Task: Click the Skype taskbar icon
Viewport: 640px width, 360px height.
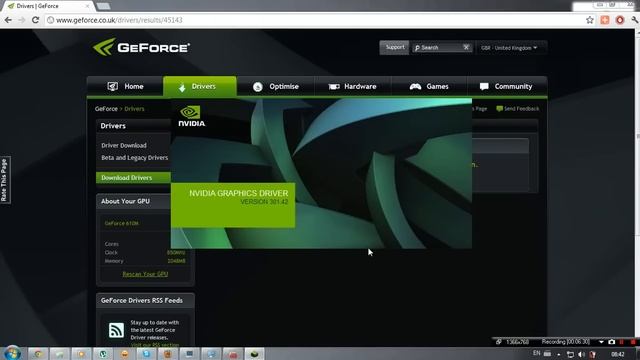Action: pyautogui.click(x=146, y=354)
